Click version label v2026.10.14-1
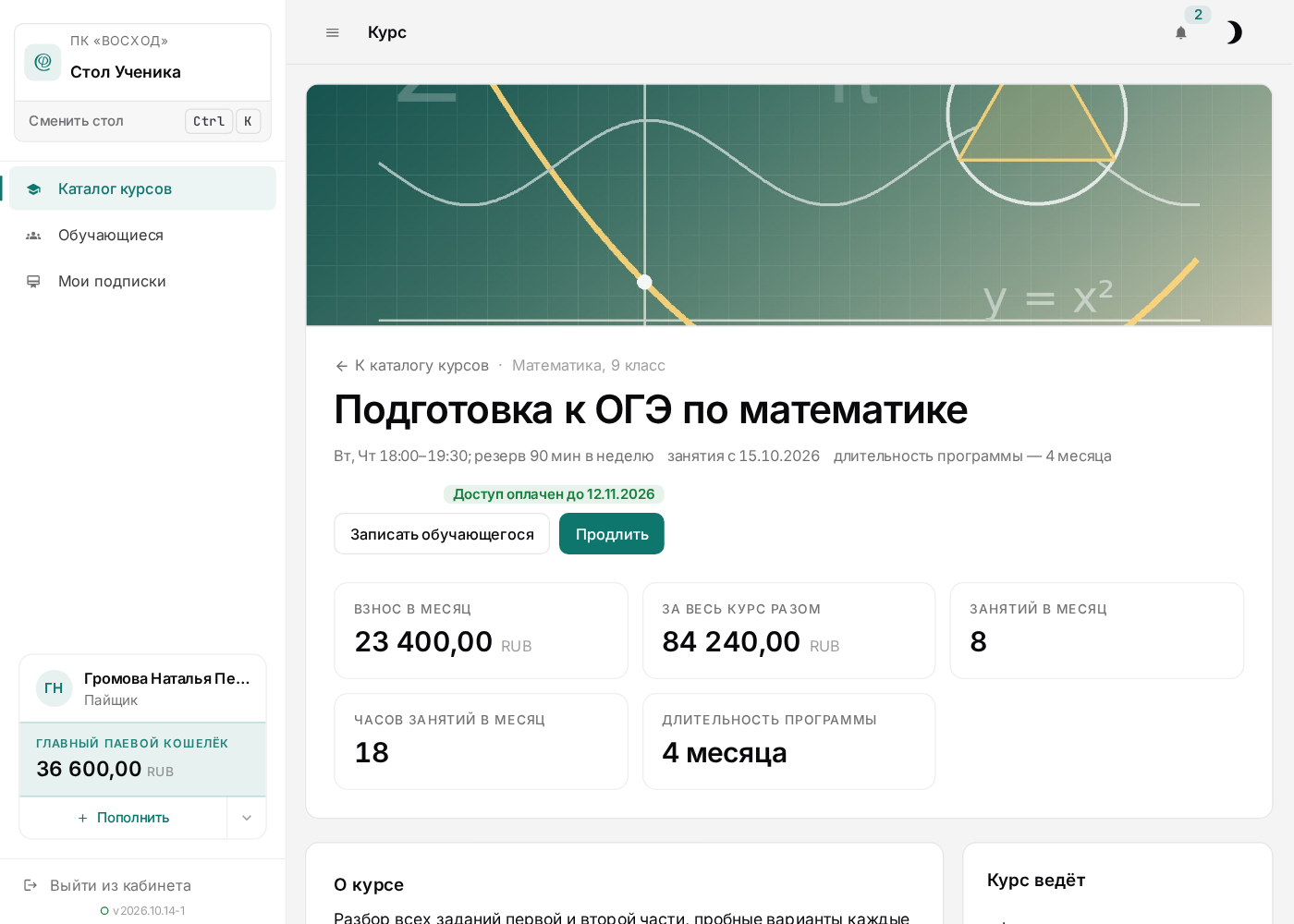Image resolution: width=1294 pixels, height=924 pixels. pos(149,911)
